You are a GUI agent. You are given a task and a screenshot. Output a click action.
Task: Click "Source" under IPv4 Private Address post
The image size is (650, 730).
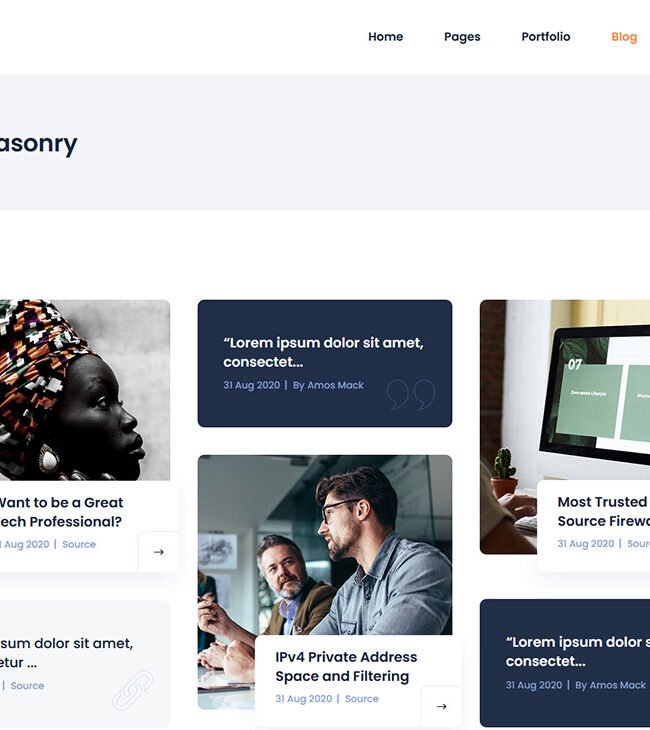362,699
